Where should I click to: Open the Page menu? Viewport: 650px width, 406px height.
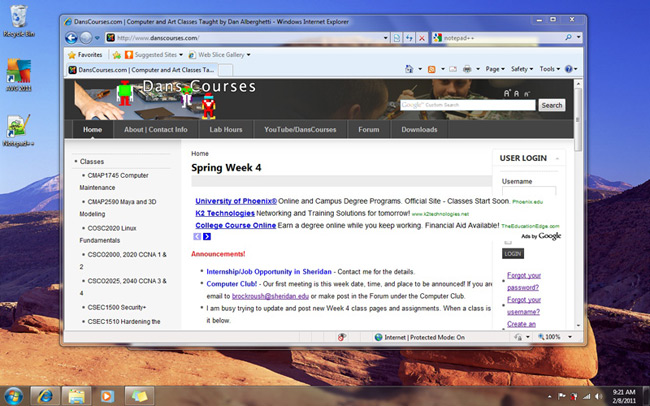point(495,69)
